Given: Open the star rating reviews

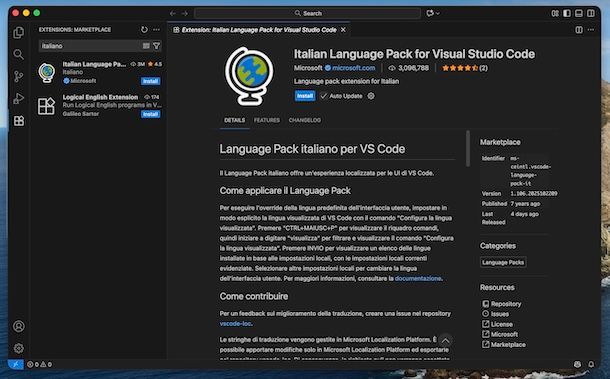Looking at the screenshot, I should (465, 68).
